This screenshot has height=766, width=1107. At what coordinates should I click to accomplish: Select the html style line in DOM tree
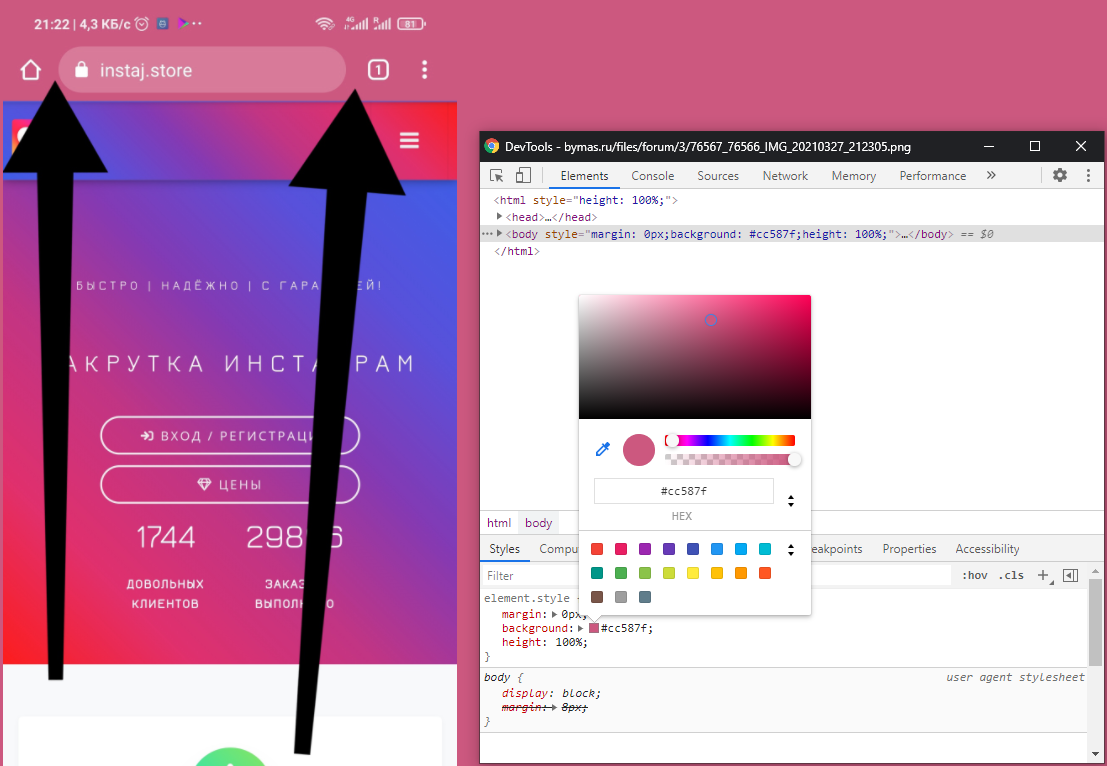pyautogui.click(x=585, y=201)
